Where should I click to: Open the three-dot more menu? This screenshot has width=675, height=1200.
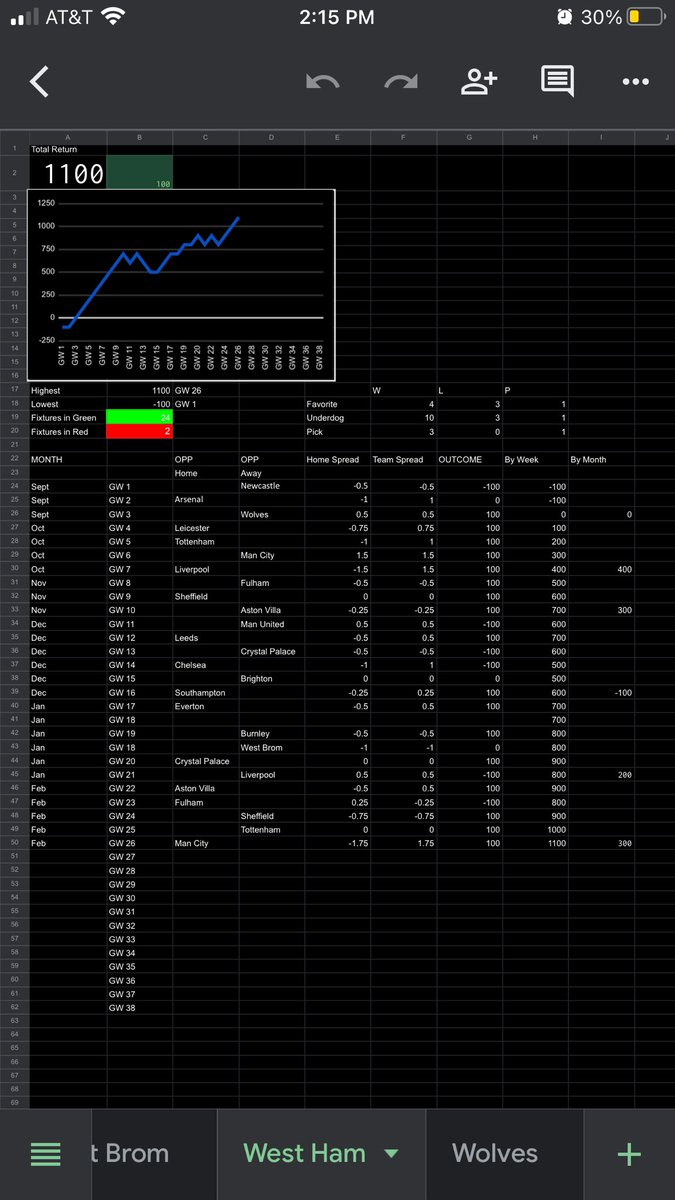pos(636,82)
